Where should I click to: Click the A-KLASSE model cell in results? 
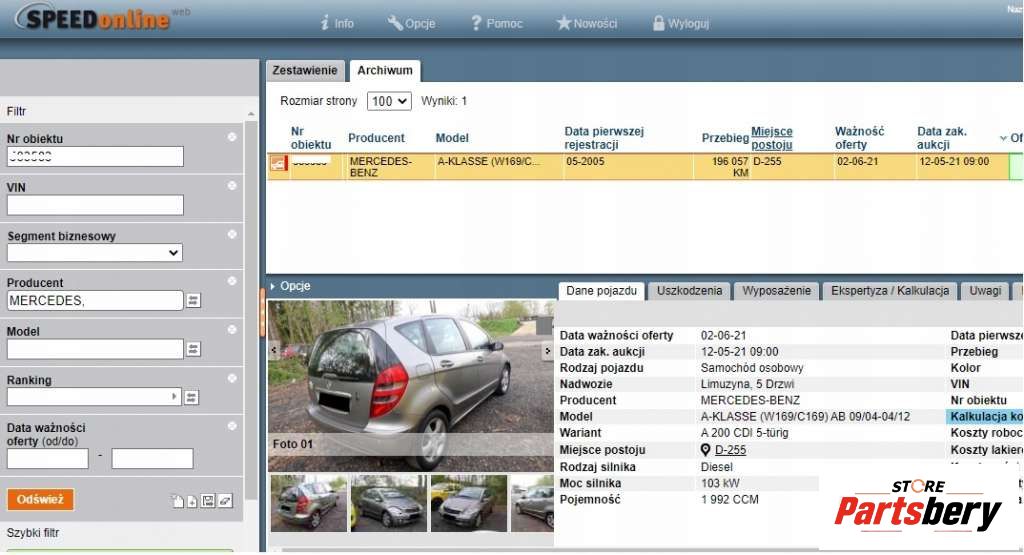coord(498,166)
